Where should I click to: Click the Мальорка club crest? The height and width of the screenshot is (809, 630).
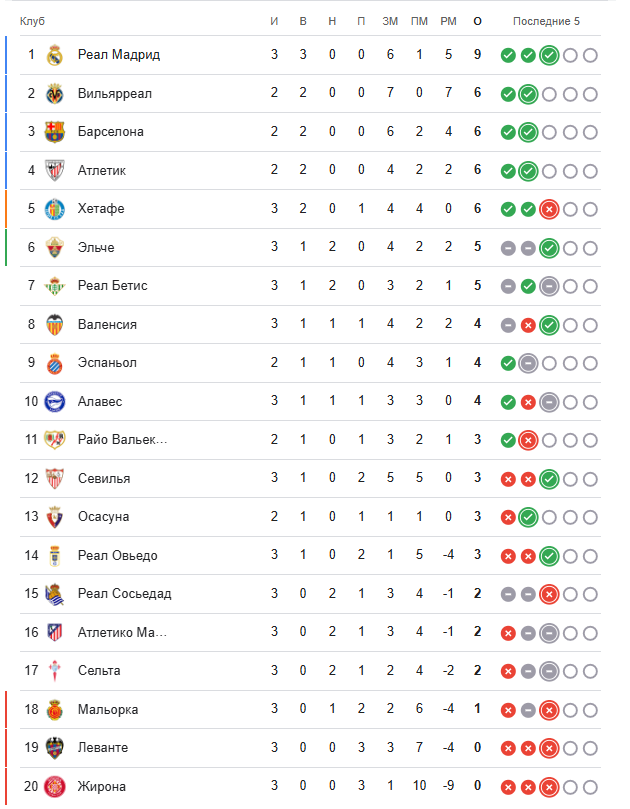pos(54,709)
